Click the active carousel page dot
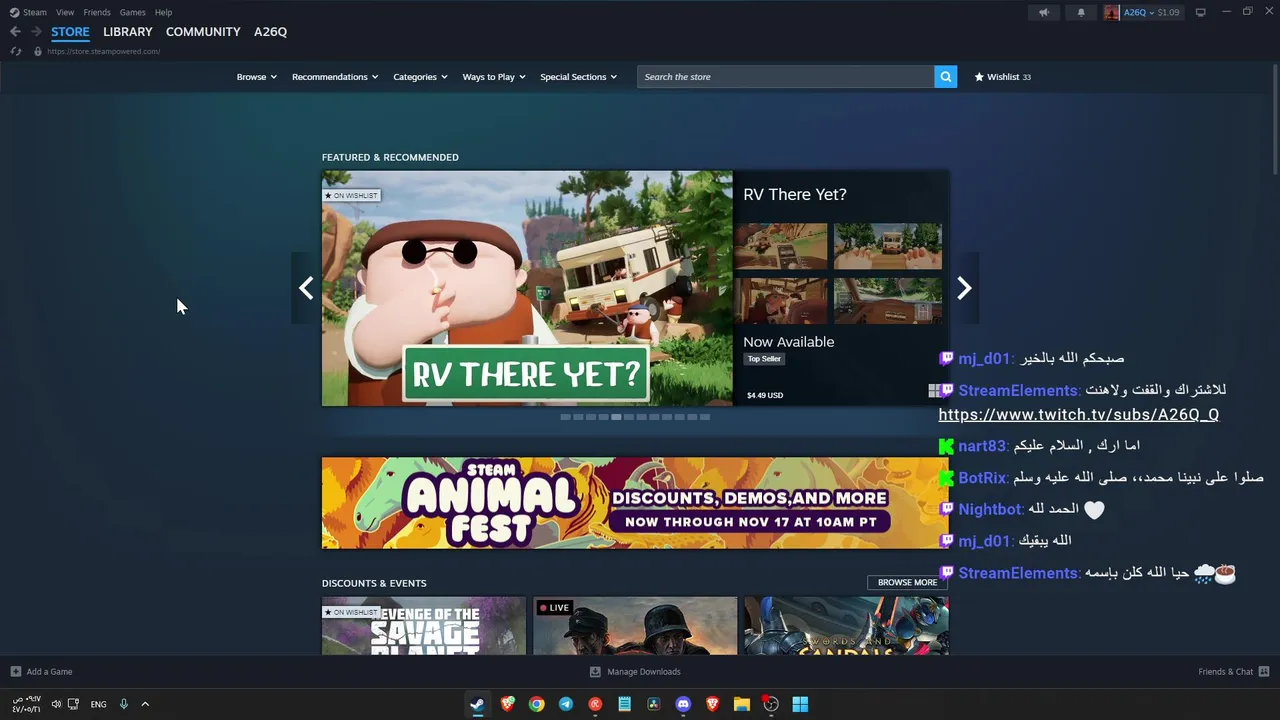 tap(616, 417)
